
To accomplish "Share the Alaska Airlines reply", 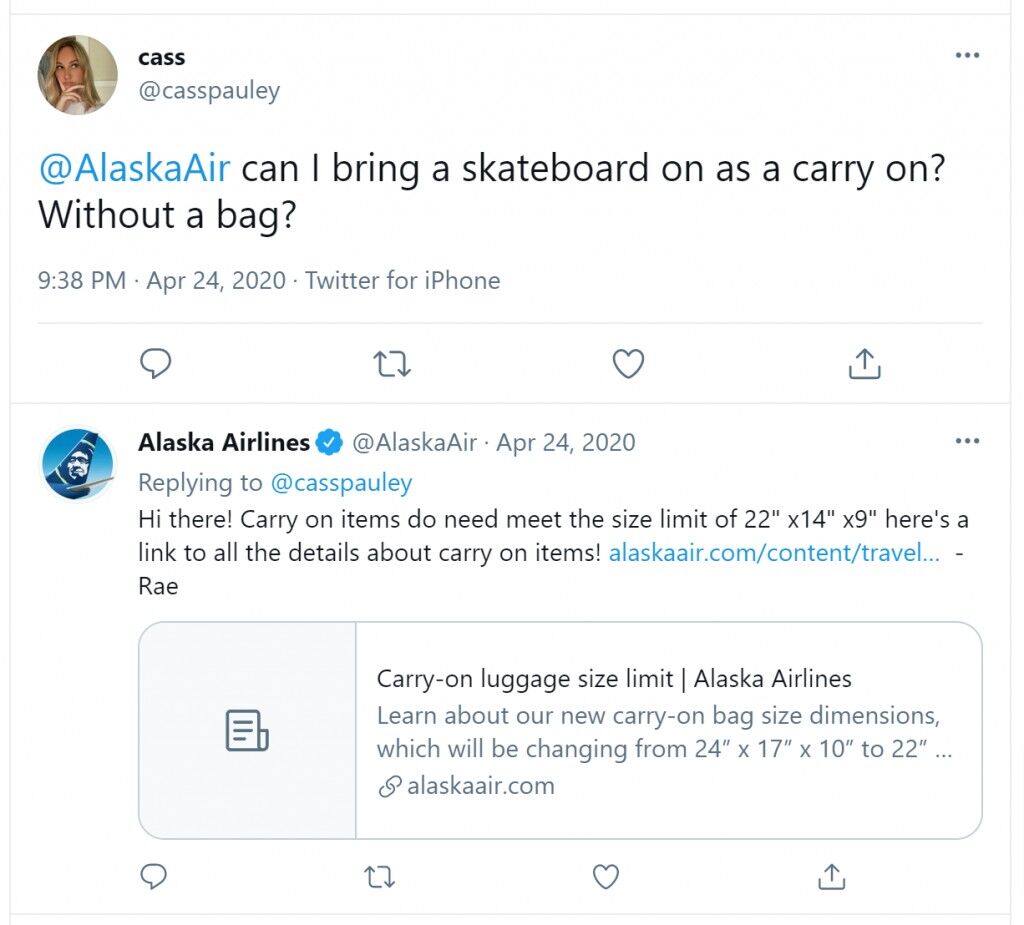I will click(x=831, y=877).
